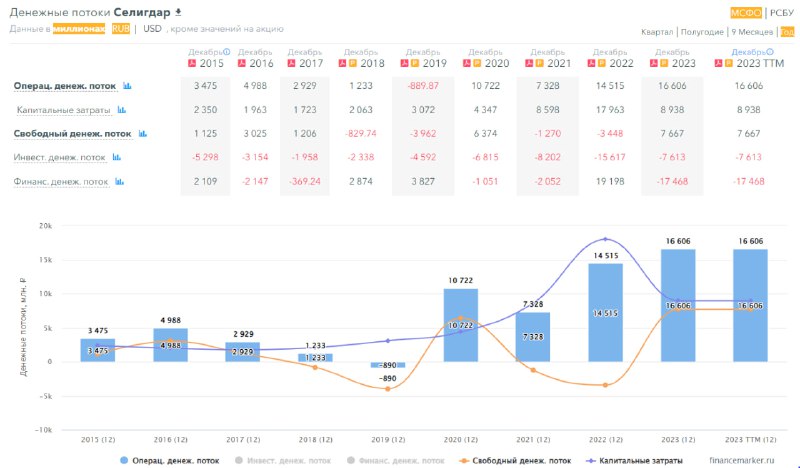800x468 pixels.
Task: Click 2022 peak point of Капитальные затраты line
Action: 606,239
